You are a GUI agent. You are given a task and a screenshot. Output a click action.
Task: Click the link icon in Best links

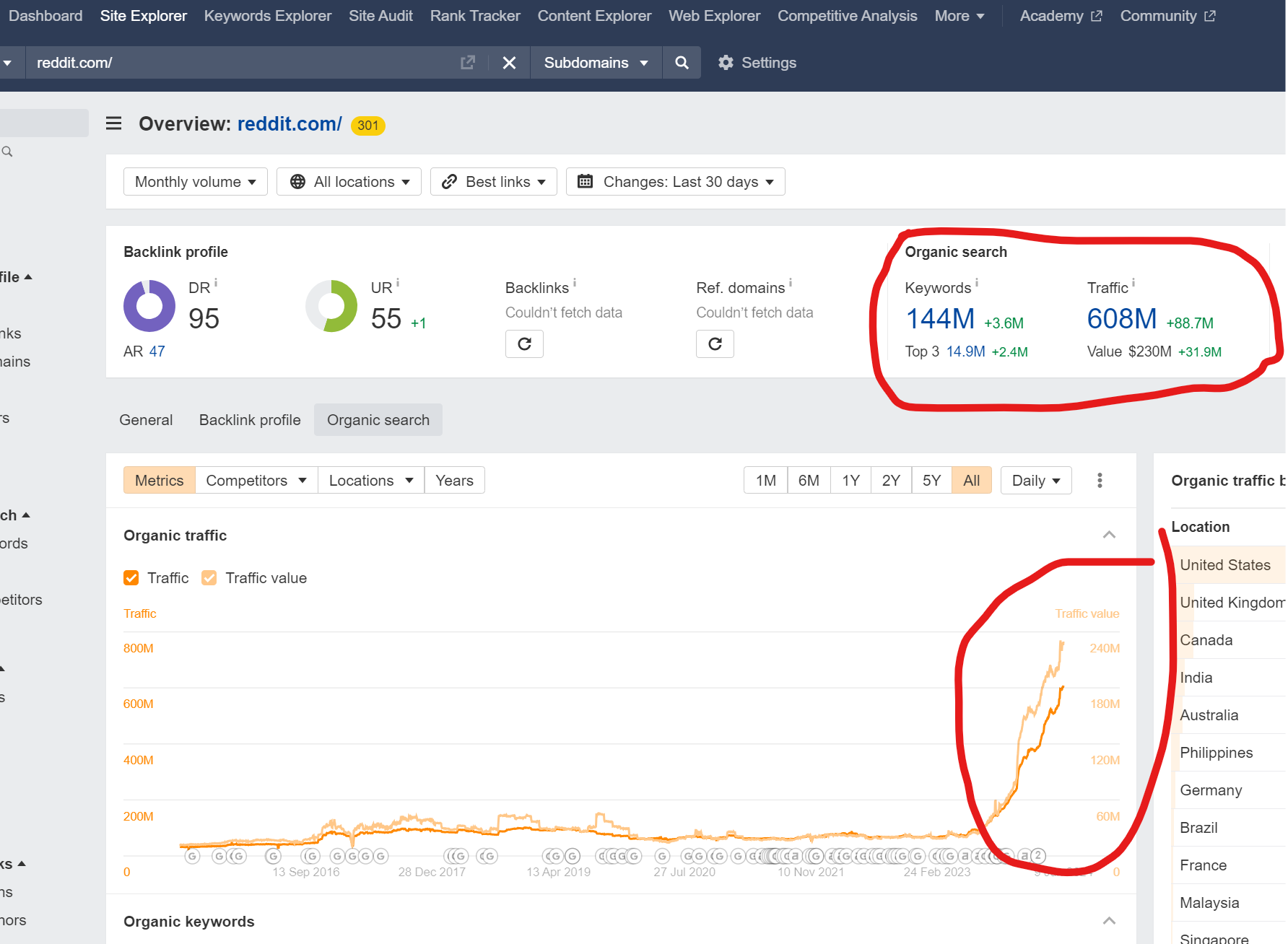[449, 182]
